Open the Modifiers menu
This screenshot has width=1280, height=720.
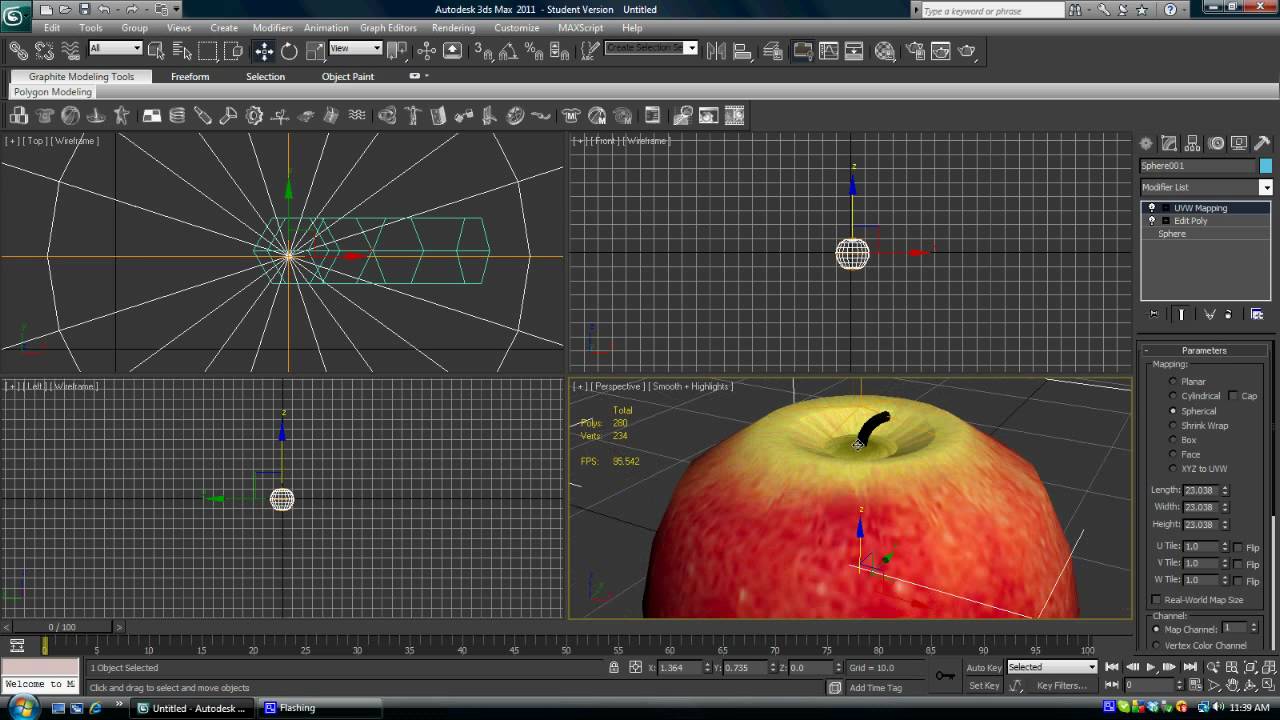pos(272,28)
